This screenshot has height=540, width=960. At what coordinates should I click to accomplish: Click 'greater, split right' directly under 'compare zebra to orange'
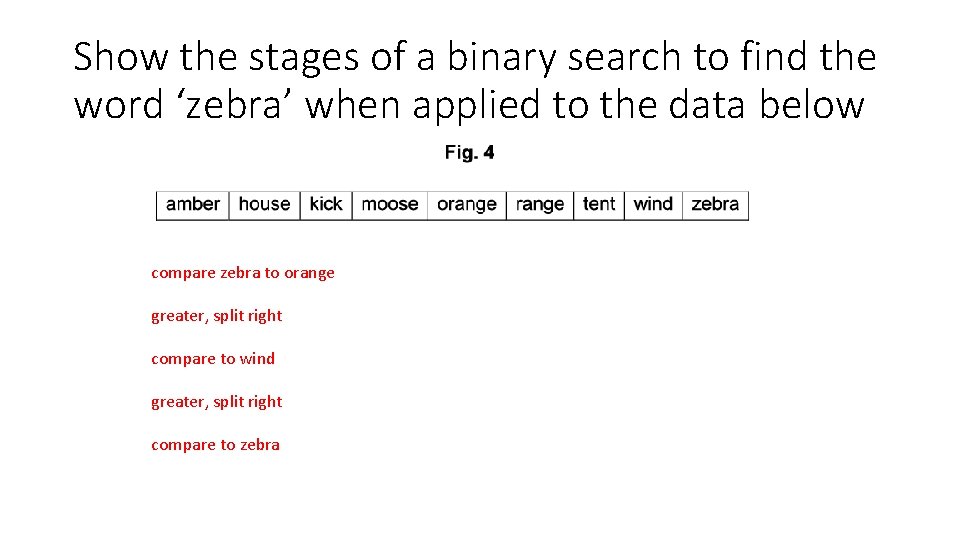click(216, 316)
